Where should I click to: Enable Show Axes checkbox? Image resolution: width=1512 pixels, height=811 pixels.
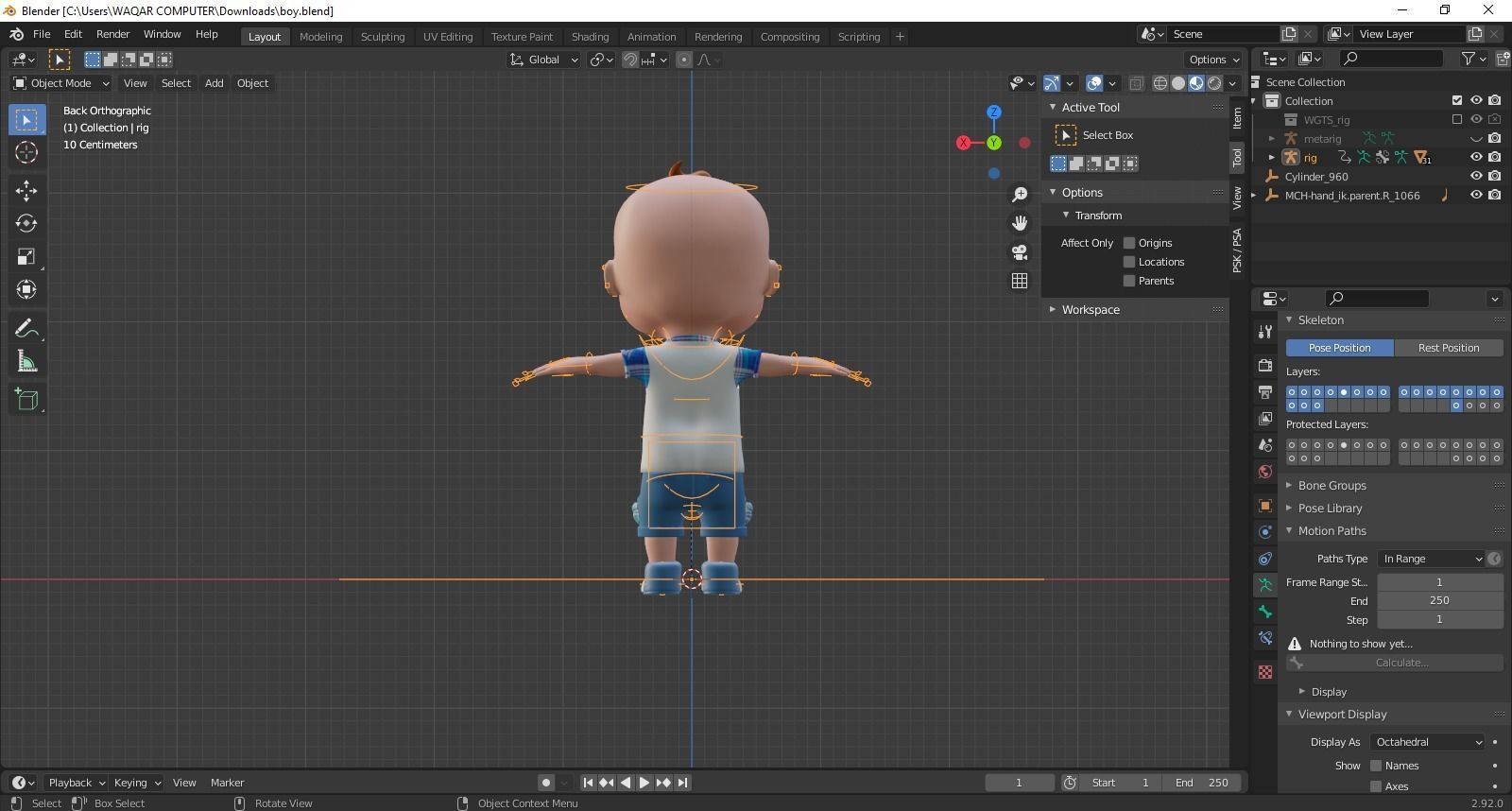pyautogui.click(x=1376, y=786)
